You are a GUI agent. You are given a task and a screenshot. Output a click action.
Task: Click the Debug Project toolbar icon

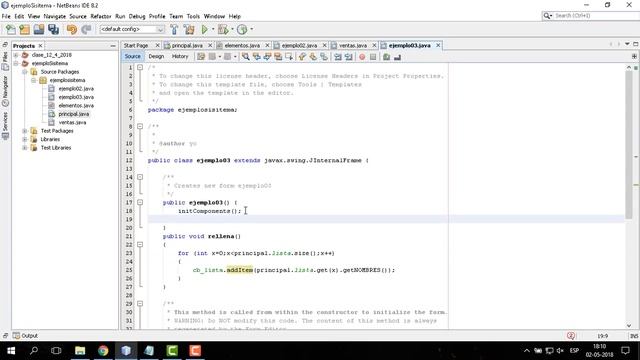[223, 29]
